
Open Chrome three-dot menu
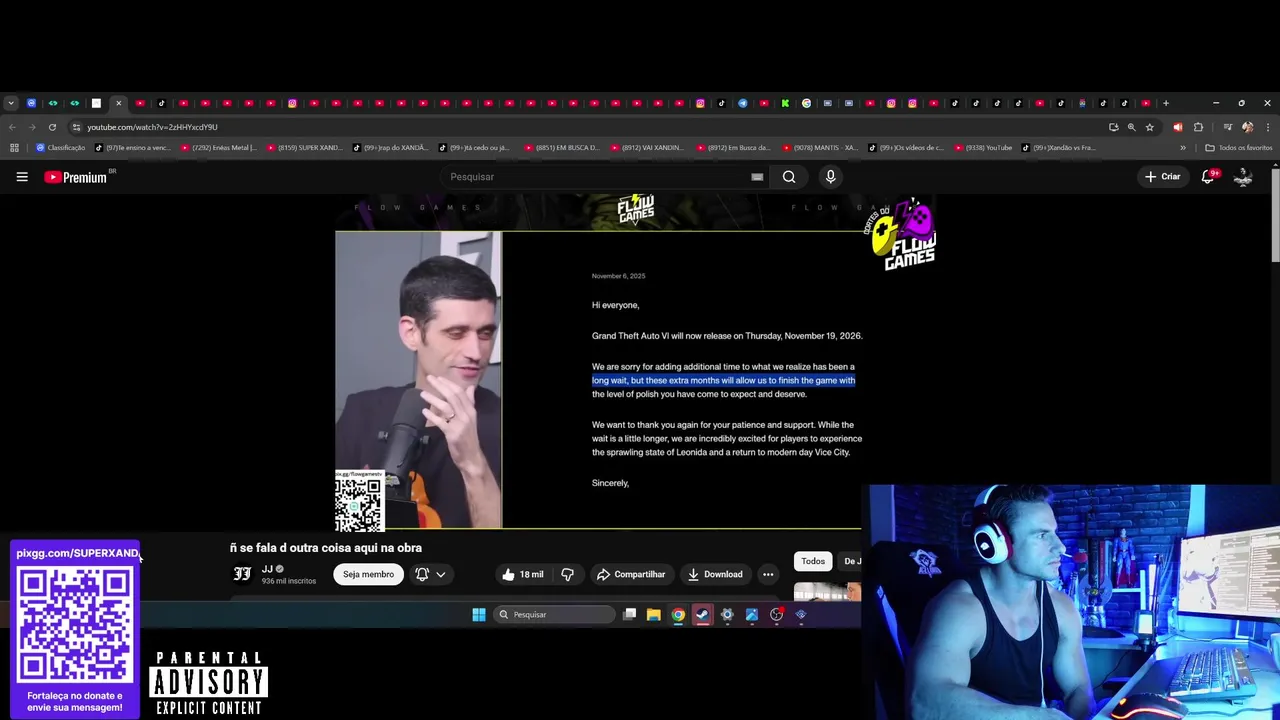click(1268, 127)
